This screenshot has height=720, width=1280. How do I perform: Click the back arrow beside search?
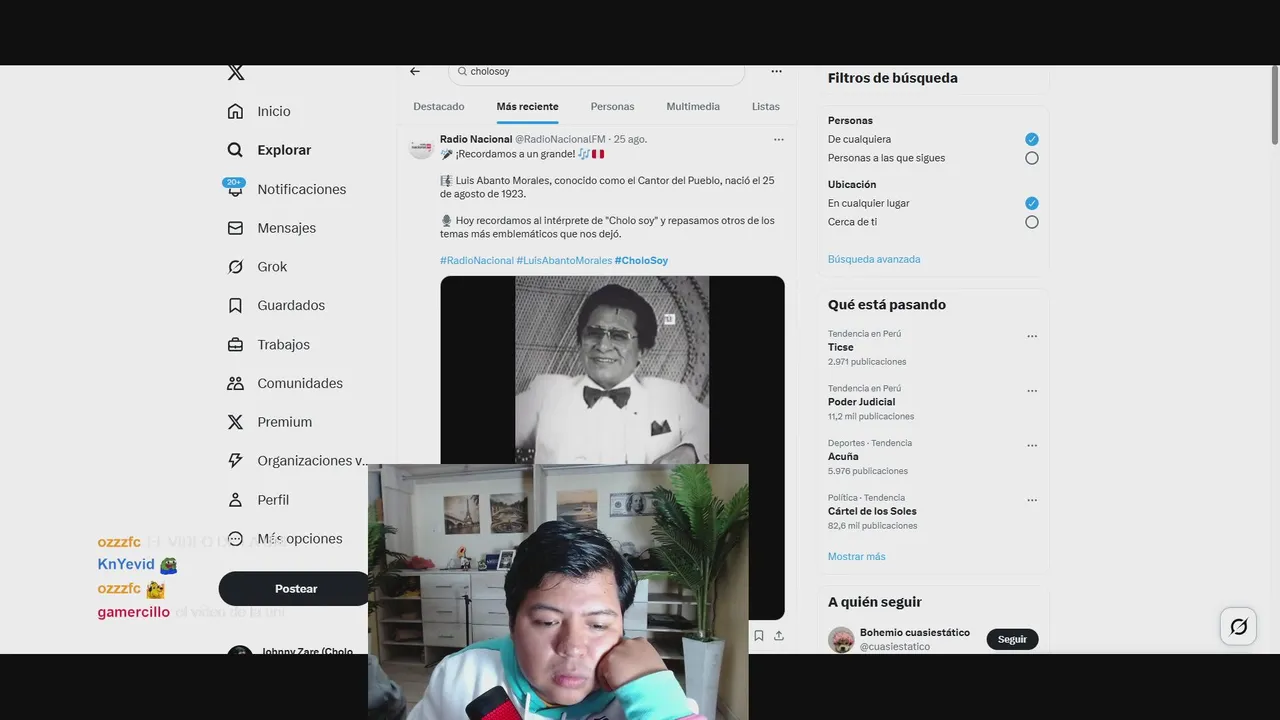[415, 71]
